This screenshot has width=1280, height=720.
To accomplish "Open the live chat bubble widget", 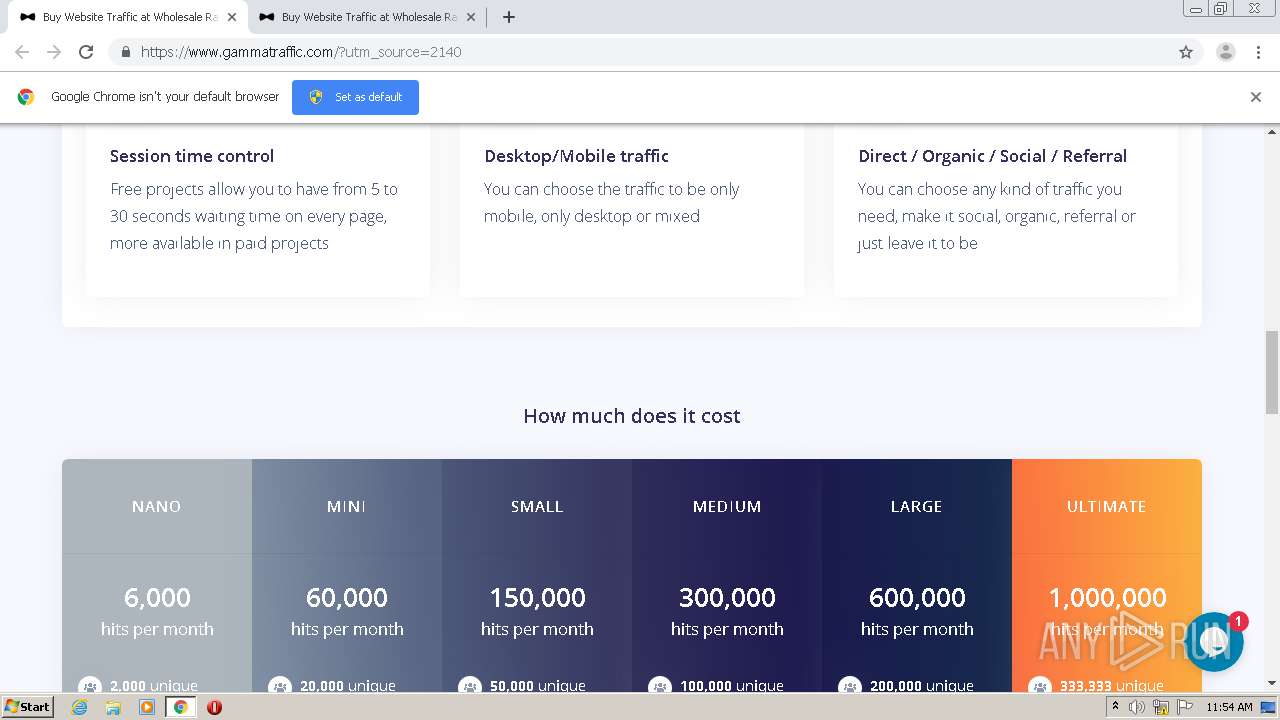I will click(1214, 642).
